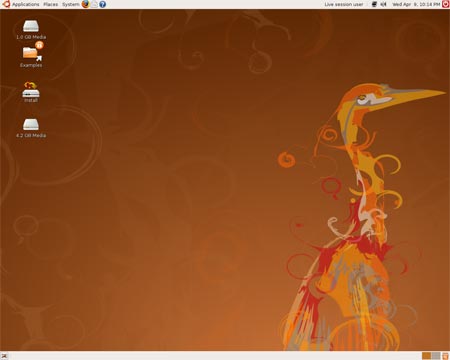Click the Ubuntu logo in the panel

coord(6,4)
